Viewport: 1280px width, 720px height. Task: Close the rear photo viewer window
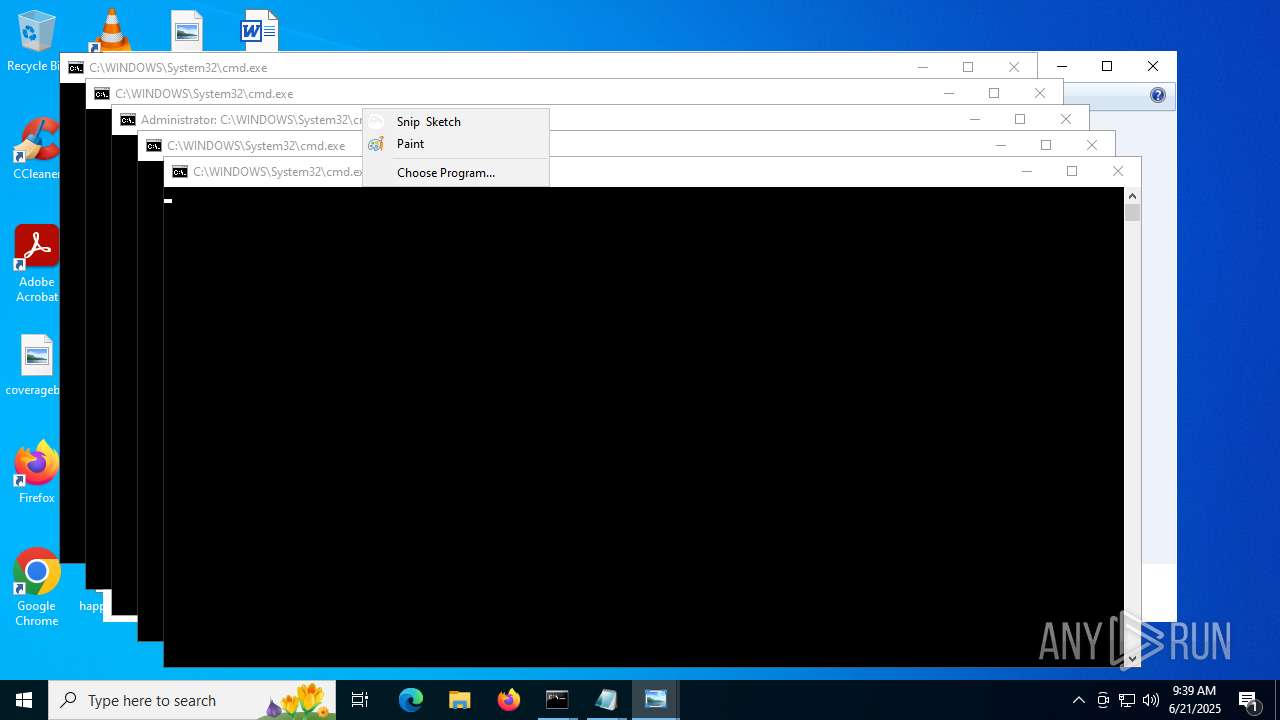click(1153, 66)
